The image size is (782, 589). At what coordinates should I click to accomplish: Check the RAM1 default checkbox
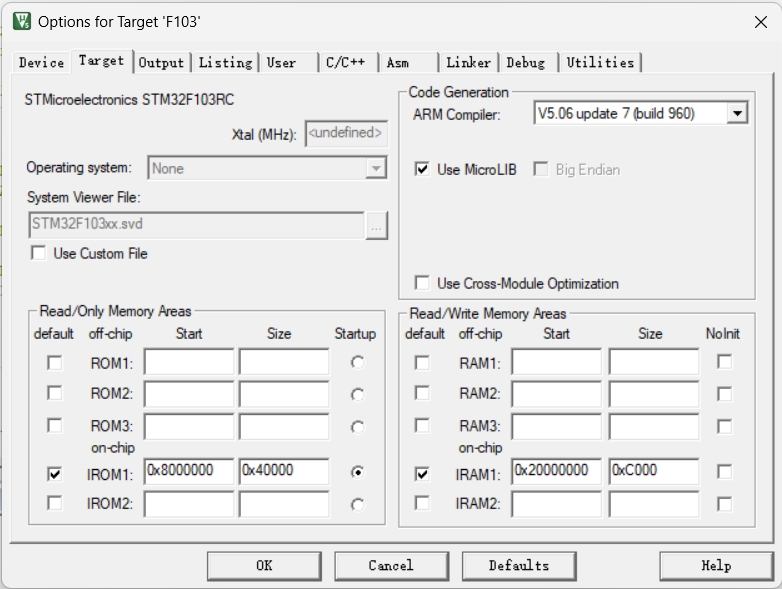point(422,363)
